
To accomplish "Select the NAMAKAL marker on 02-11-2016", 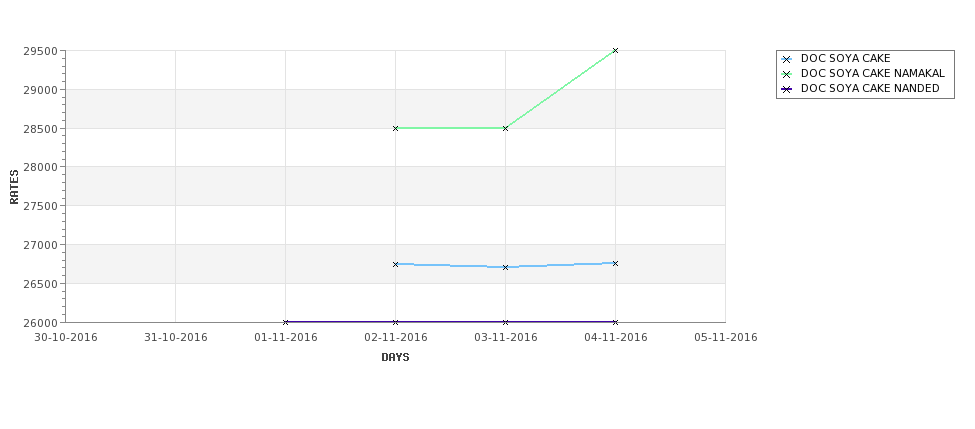I will (x=395, y=128).
